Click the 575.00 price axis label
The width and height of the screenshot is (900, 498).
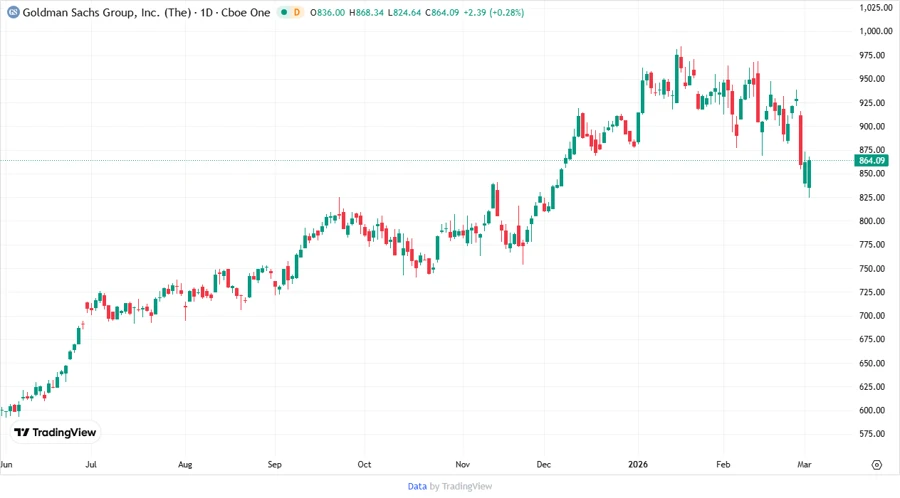tap(871, 434)
